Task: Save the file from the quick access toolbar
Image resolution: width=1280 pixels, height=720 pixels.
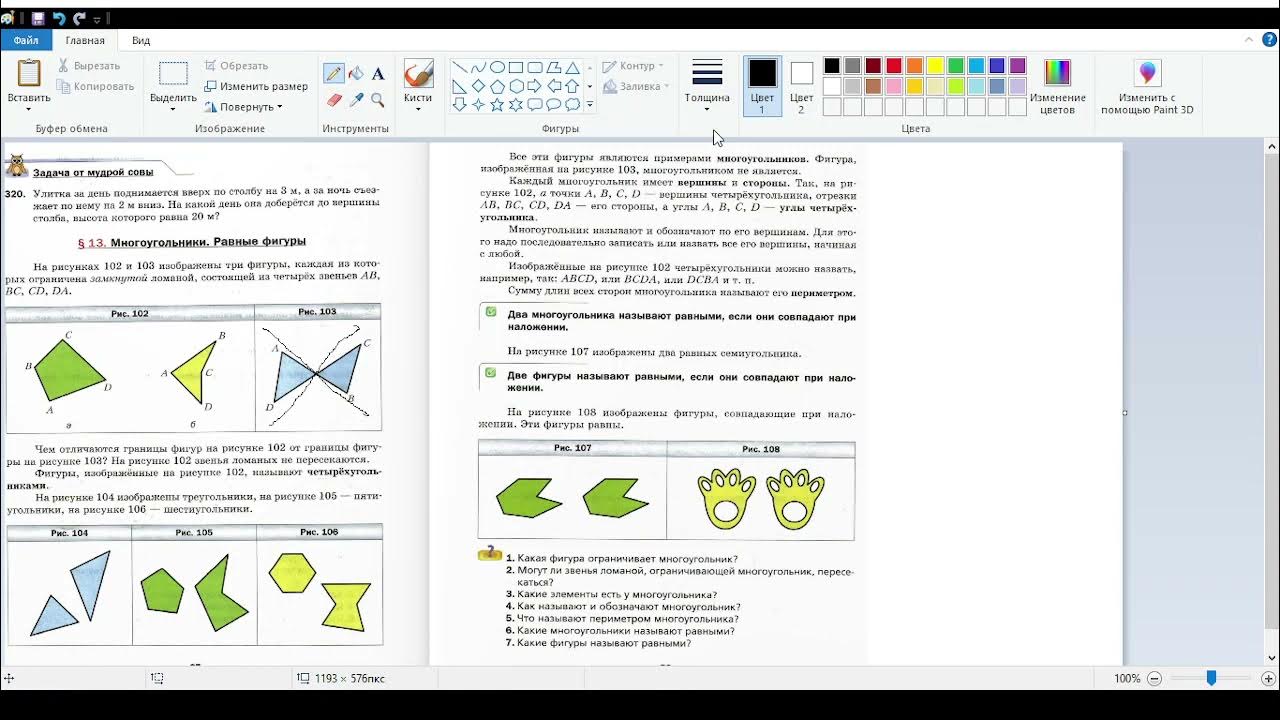Action: [x=38, y=19]
